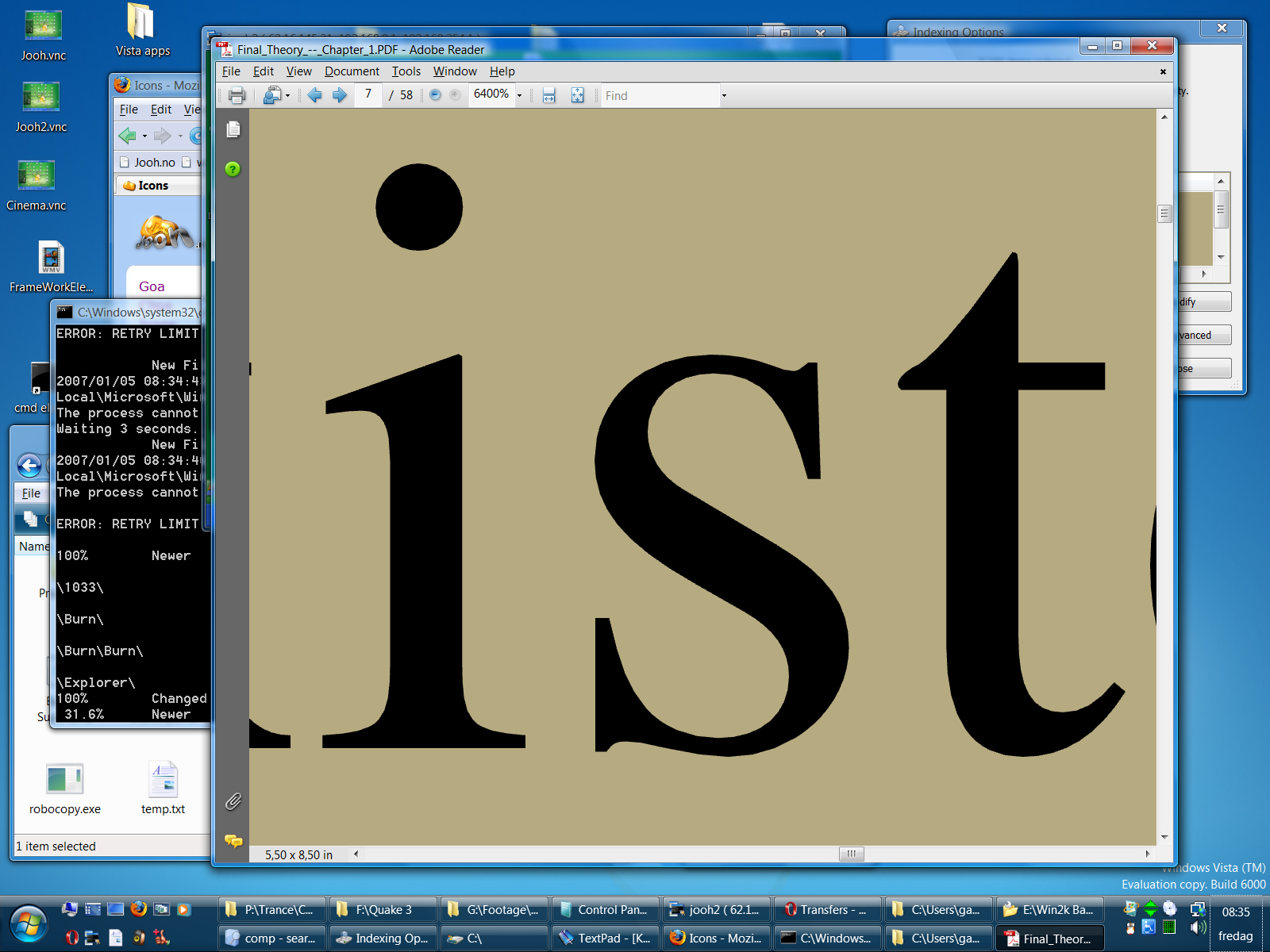This screenshot has height=952, width=1270.
Task: Open Firefox File menu
Action: (129, 109)
